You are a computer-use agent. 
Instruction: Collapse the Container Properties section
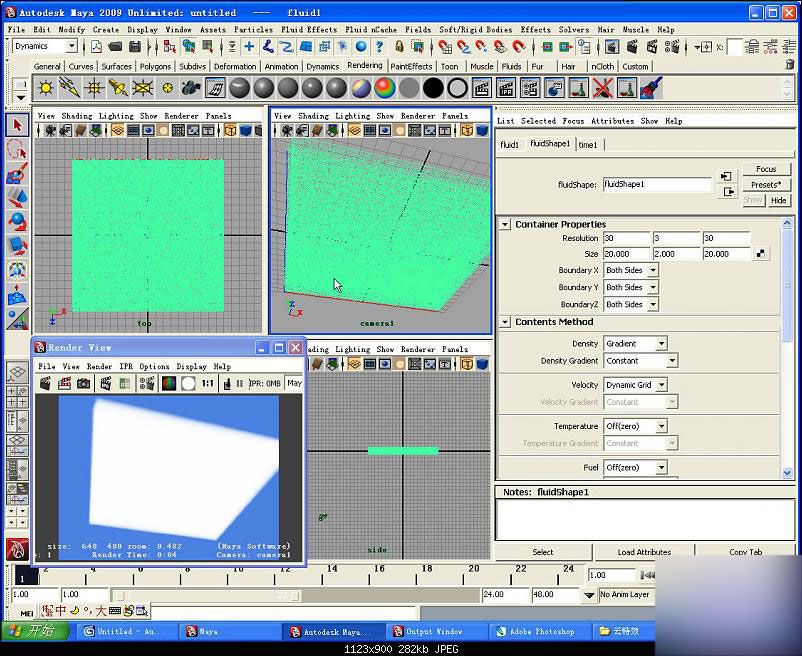click(x=505, y=224)
